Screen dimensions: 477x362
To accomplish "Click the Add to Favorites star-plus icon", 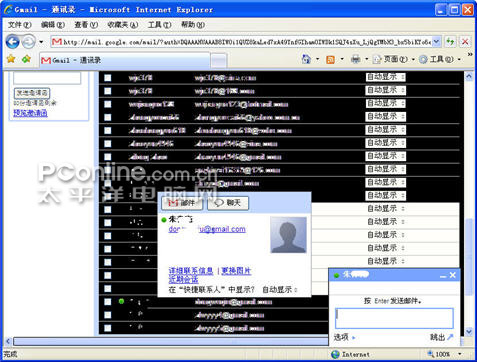I will click(x=26, y=59).
